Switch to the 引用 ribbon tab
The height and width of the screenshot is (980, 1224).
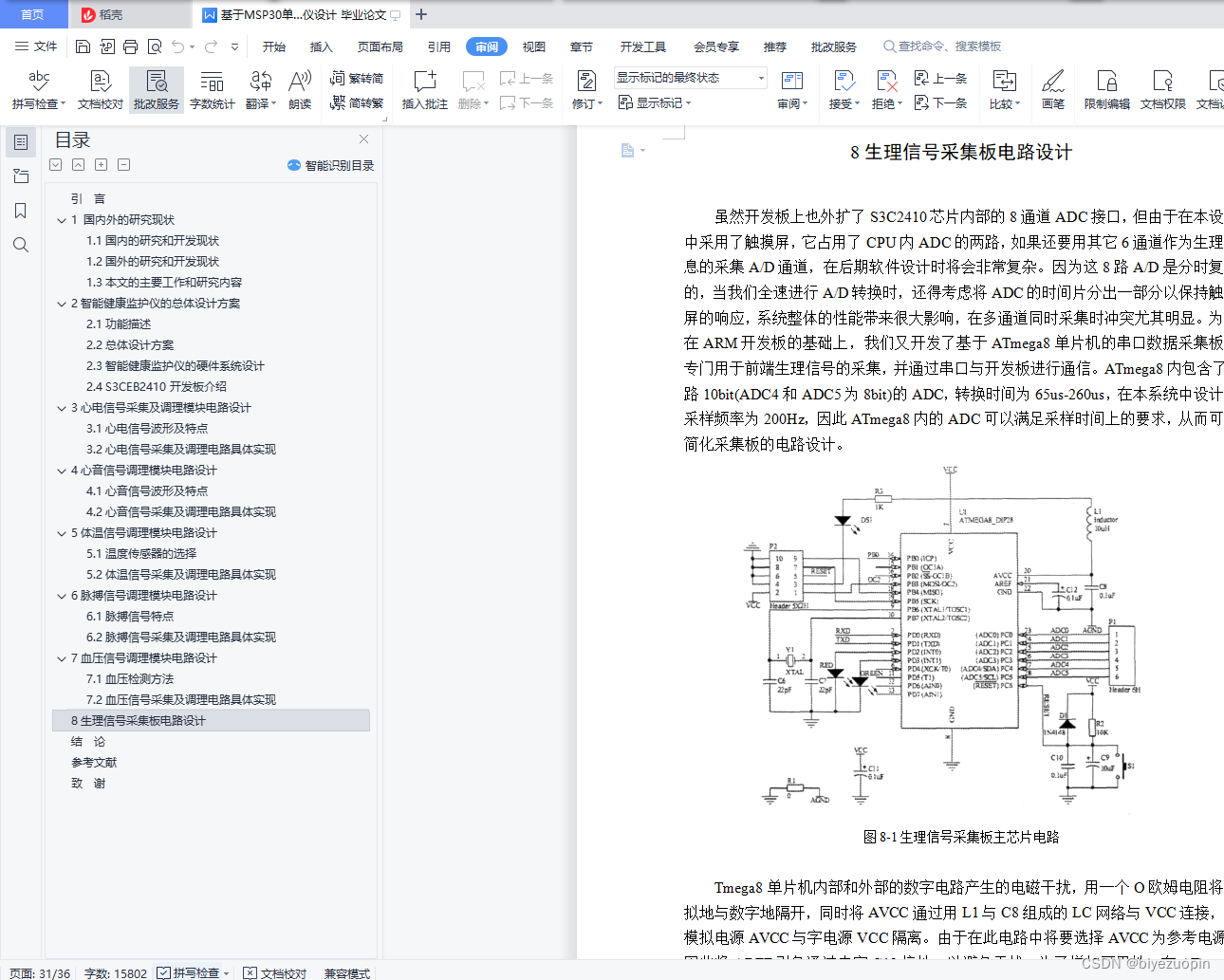[x=439, y=46]
